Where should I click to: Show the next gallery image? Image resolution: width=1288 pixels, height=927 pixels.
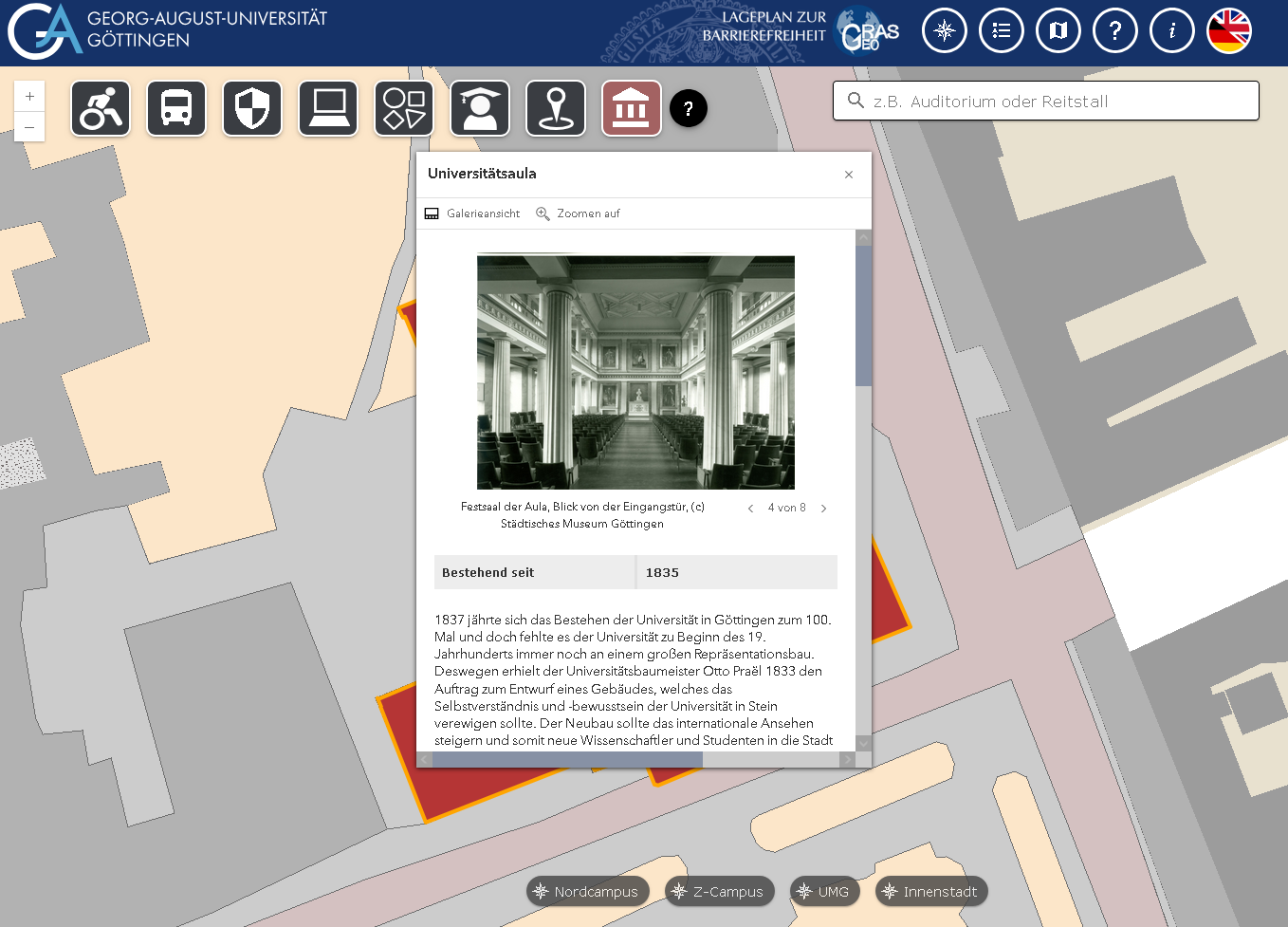[x=823, y=508]
